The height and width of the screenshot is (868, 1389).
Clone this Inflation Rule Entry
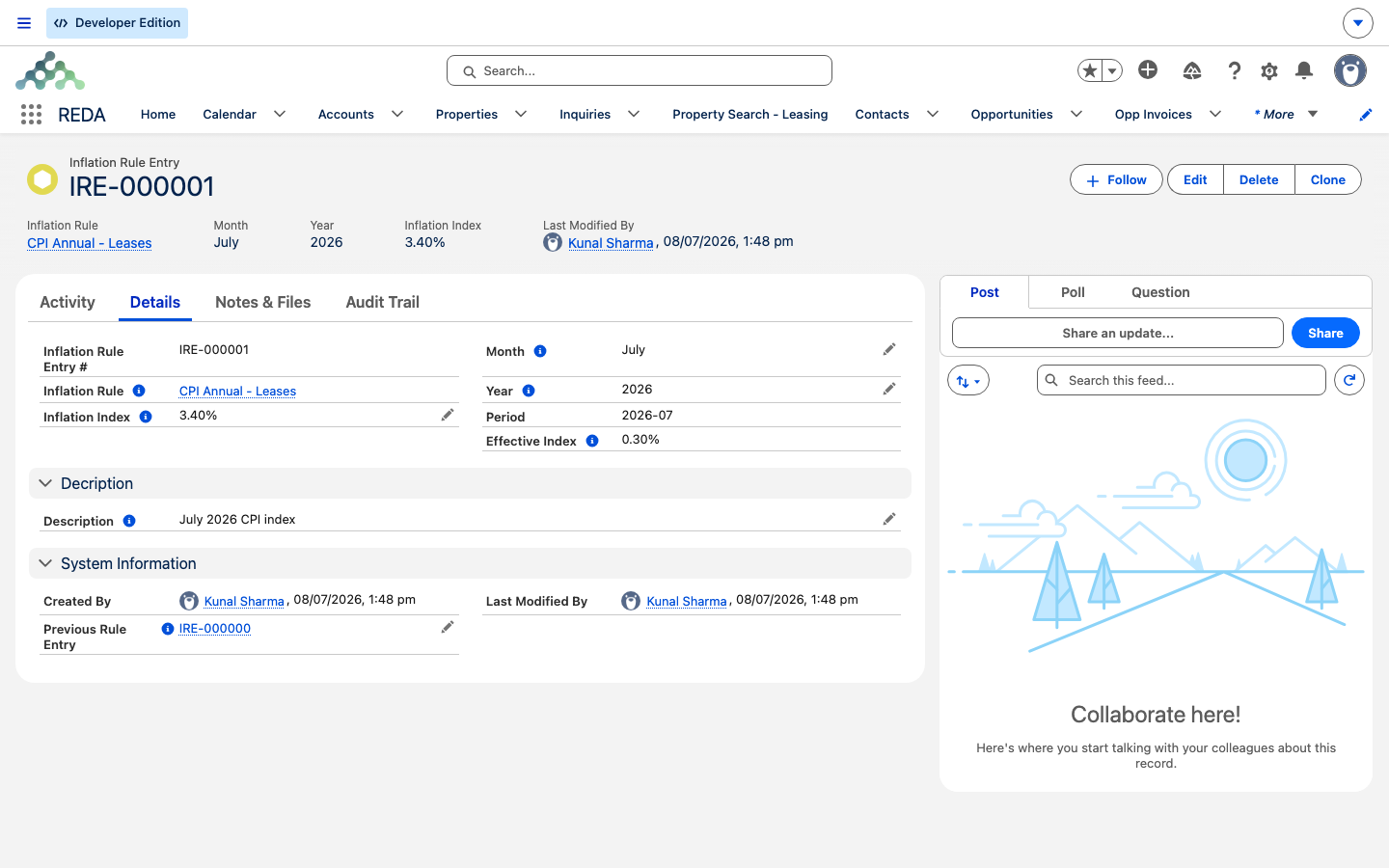coord(1328,179)
